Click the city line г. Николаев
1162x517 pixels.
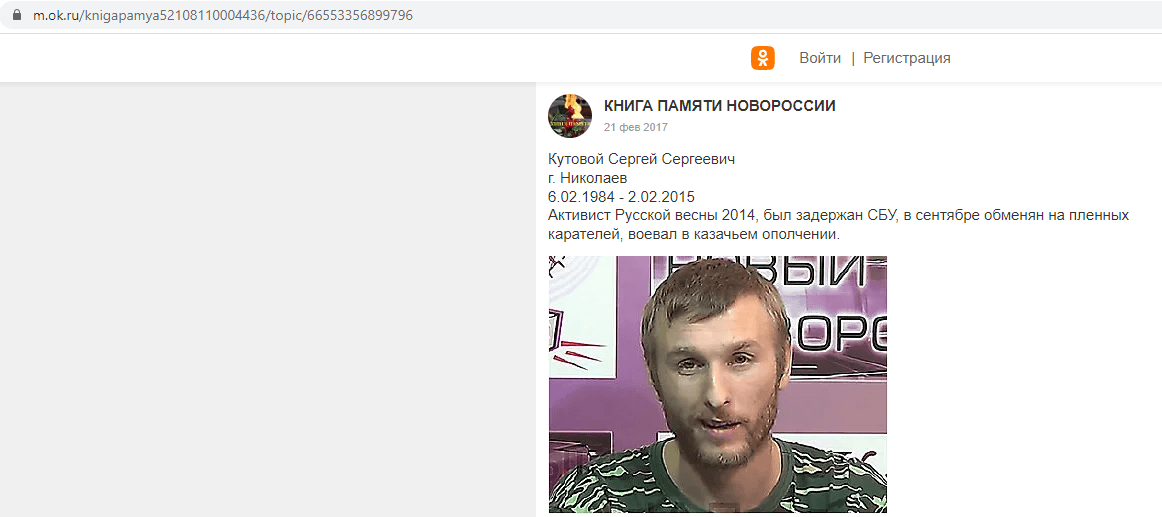point(587,178)
